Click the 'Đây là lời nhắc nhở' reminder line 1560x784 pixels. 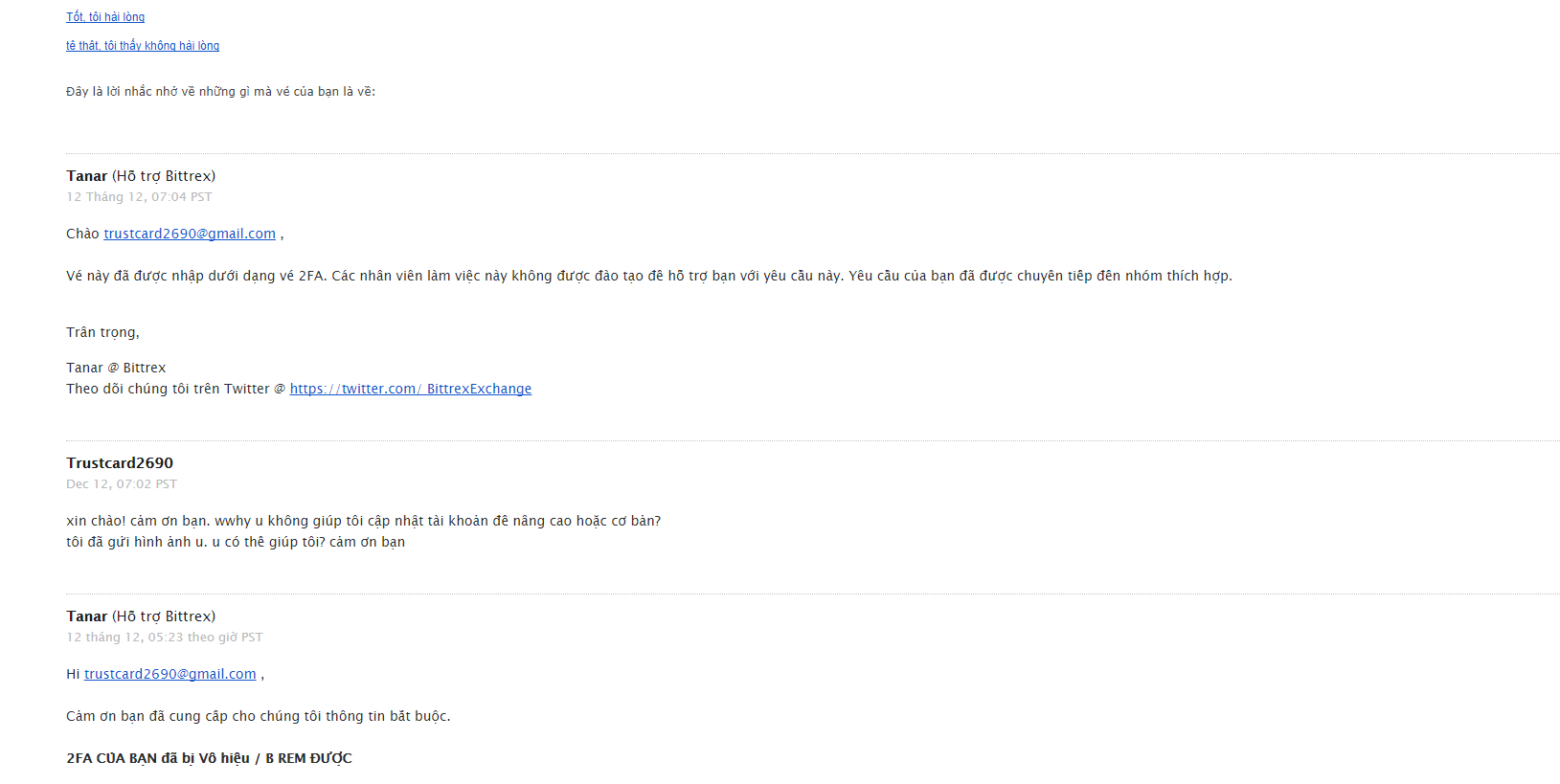(x=220, y=92)
